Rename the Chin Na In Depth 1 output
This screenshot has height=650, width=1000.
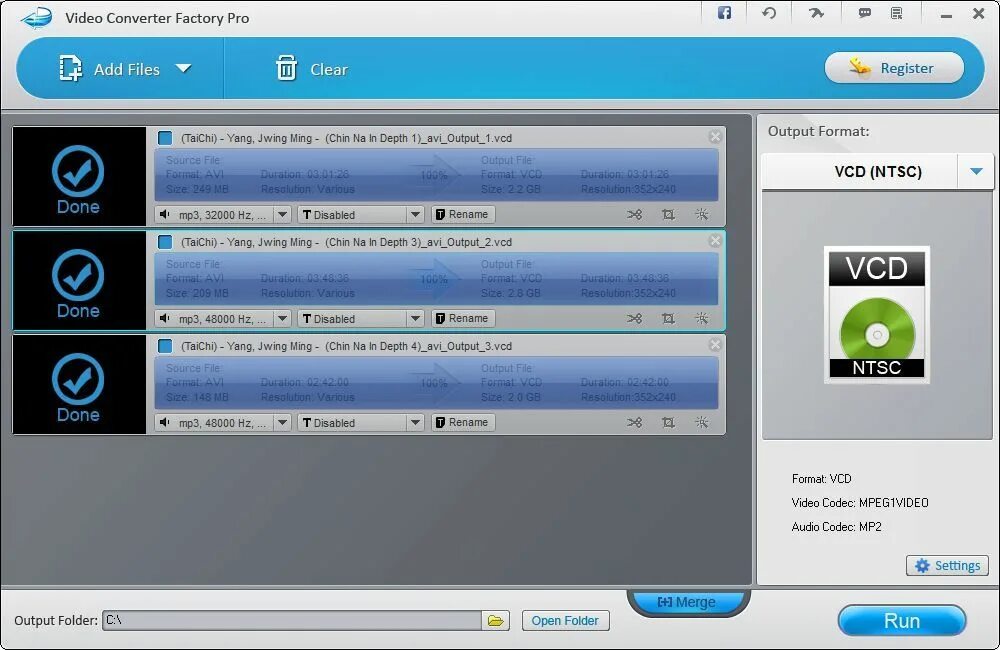pyautogui.click(x=463, y=214)
